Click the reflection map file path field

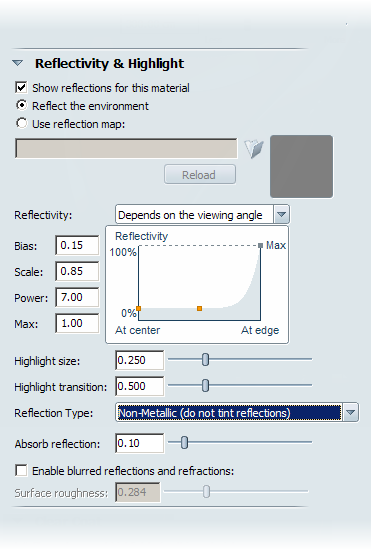[126, 148]
